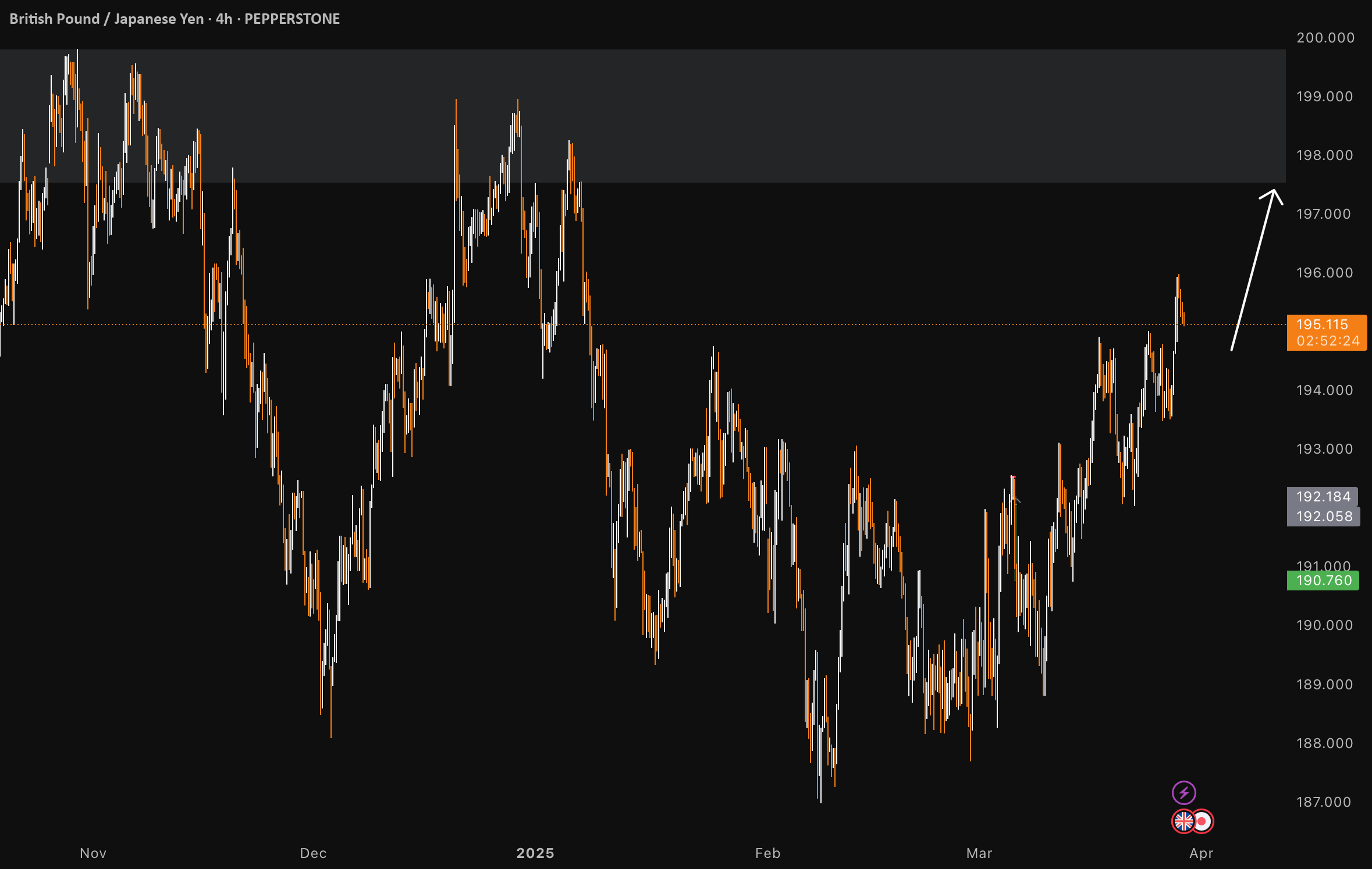Click the orange 195.115 current price label
The height and width of the screenshot is (869, 1372).
coord(1327,333)
